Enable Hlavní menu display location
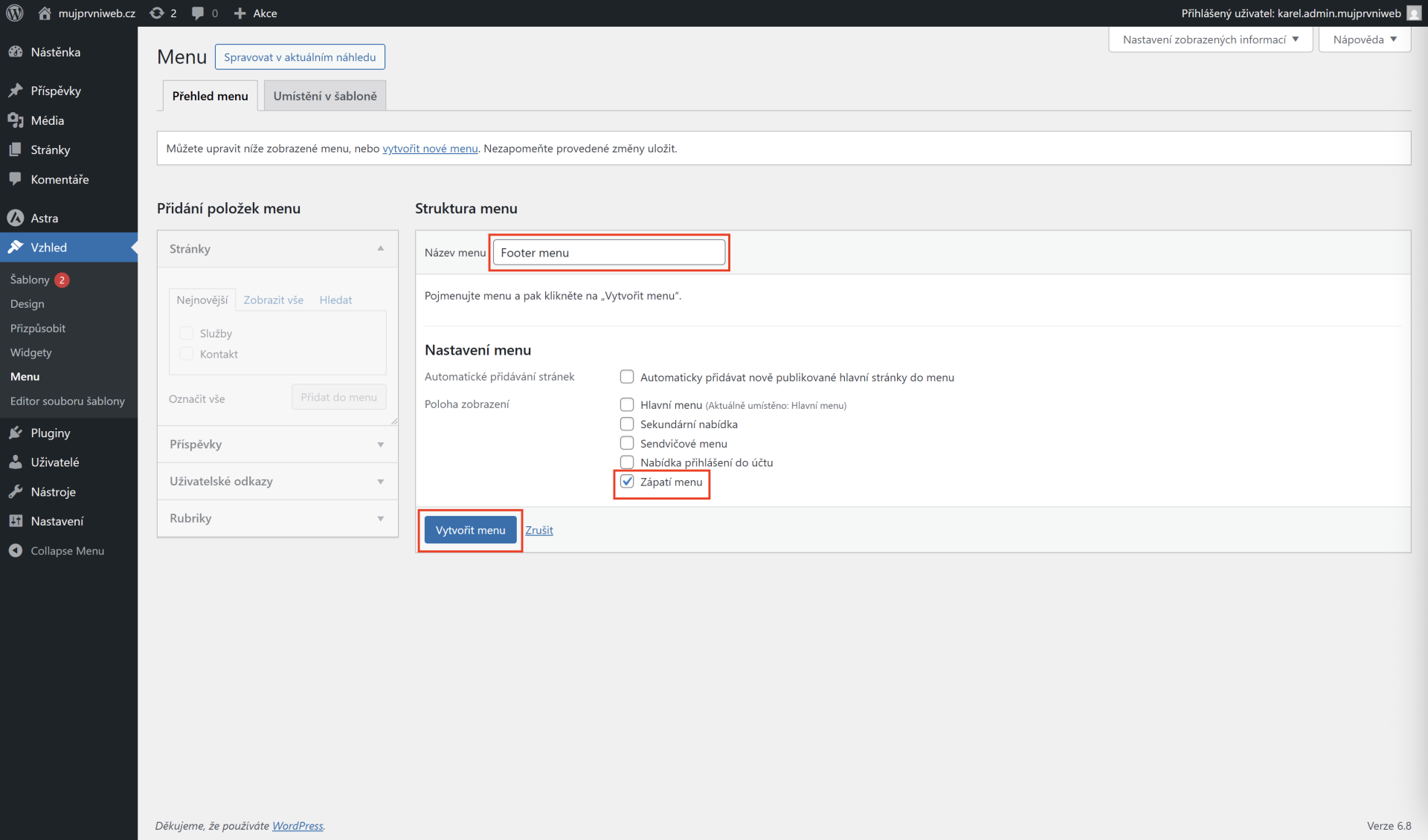Viewport: 1428px width, 840px height. 627,404
